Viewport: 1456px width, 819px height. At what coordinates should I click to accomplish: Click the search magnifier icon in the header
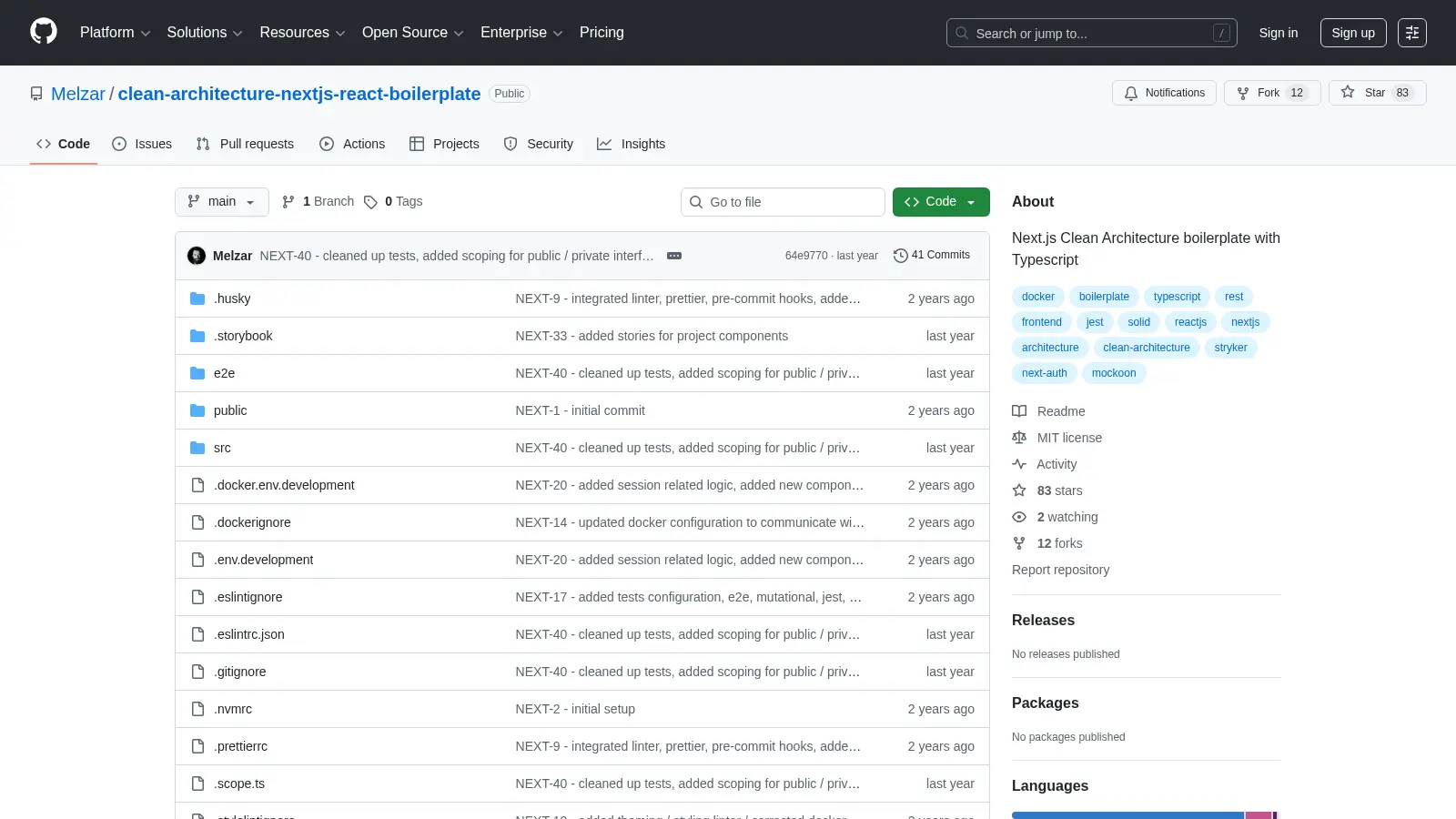(x=962, y=33)
